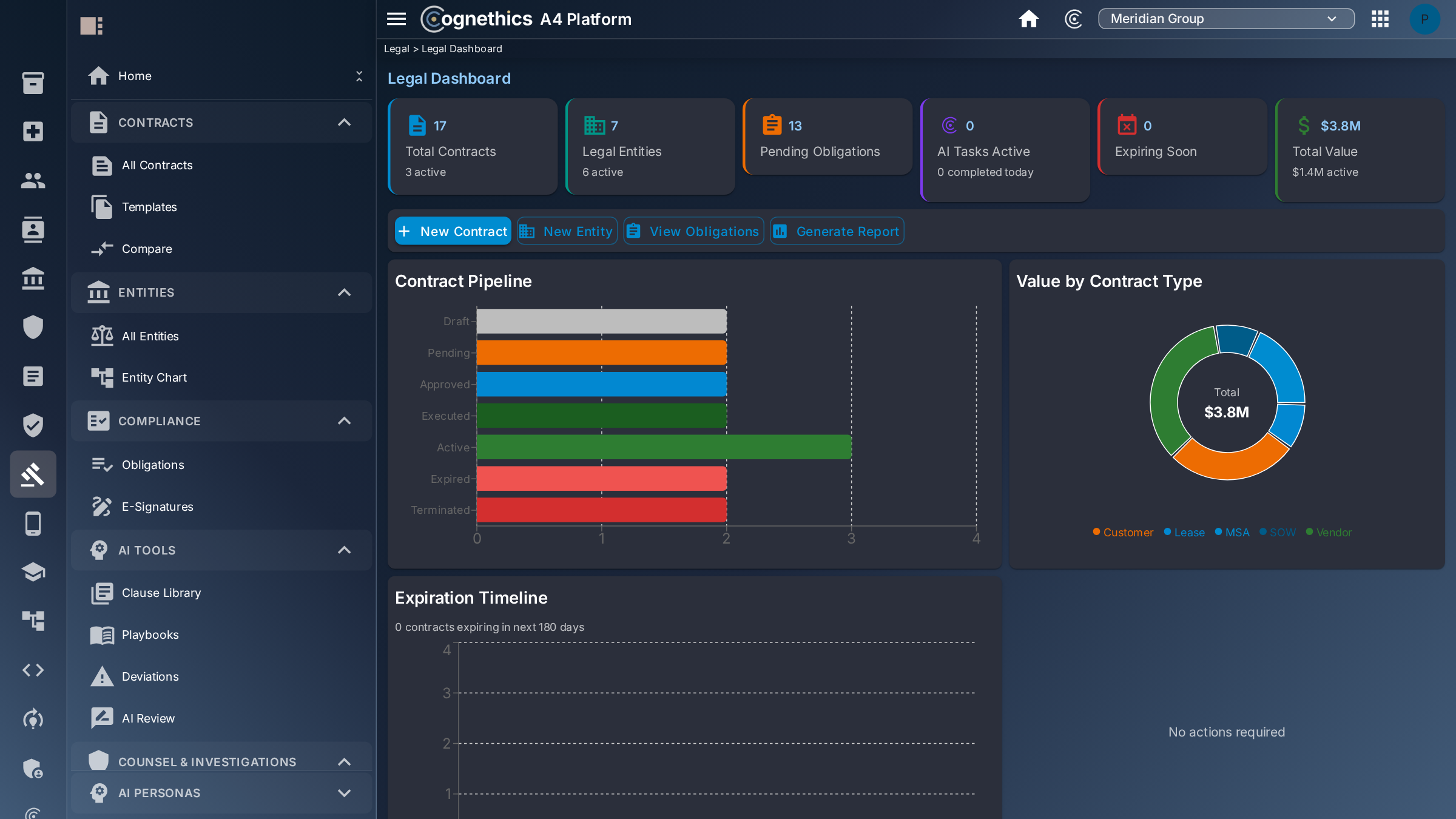Click the green Active bar in pipeline
Screen dimensions: 1456x819
pos(664,447)
